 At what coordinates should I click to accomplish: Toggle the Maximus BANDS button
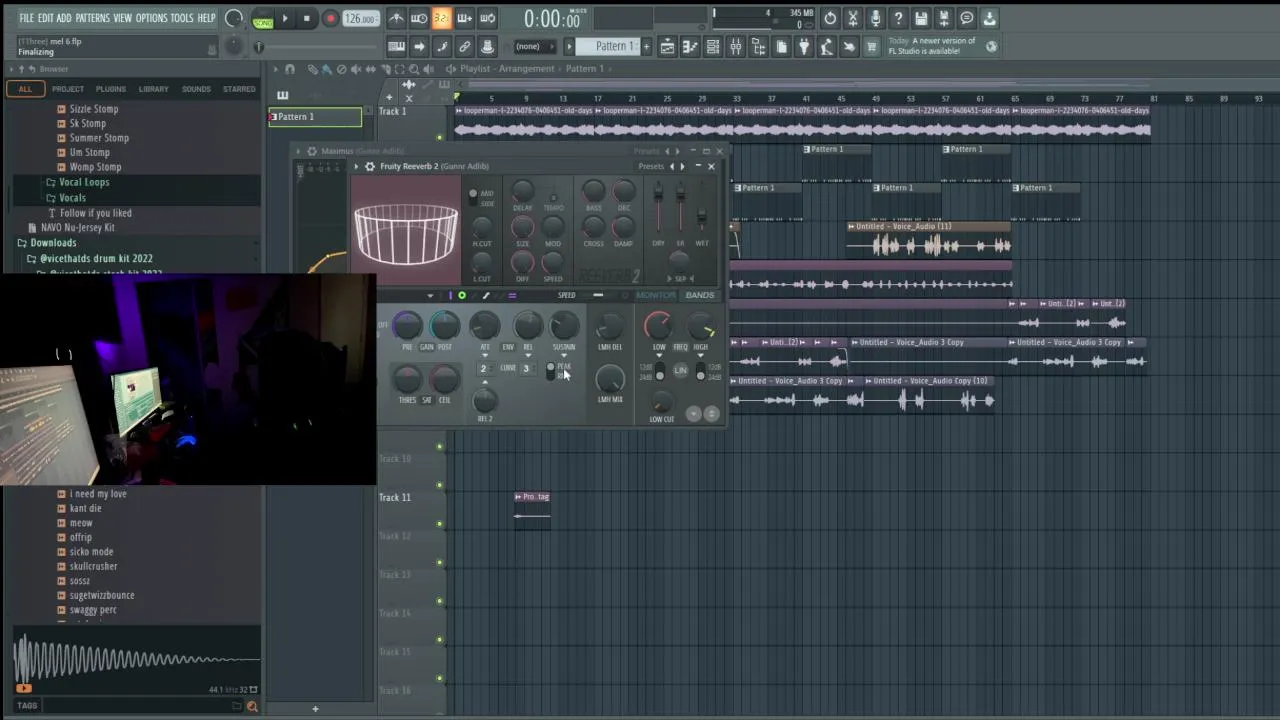click(x=700, y=295)
